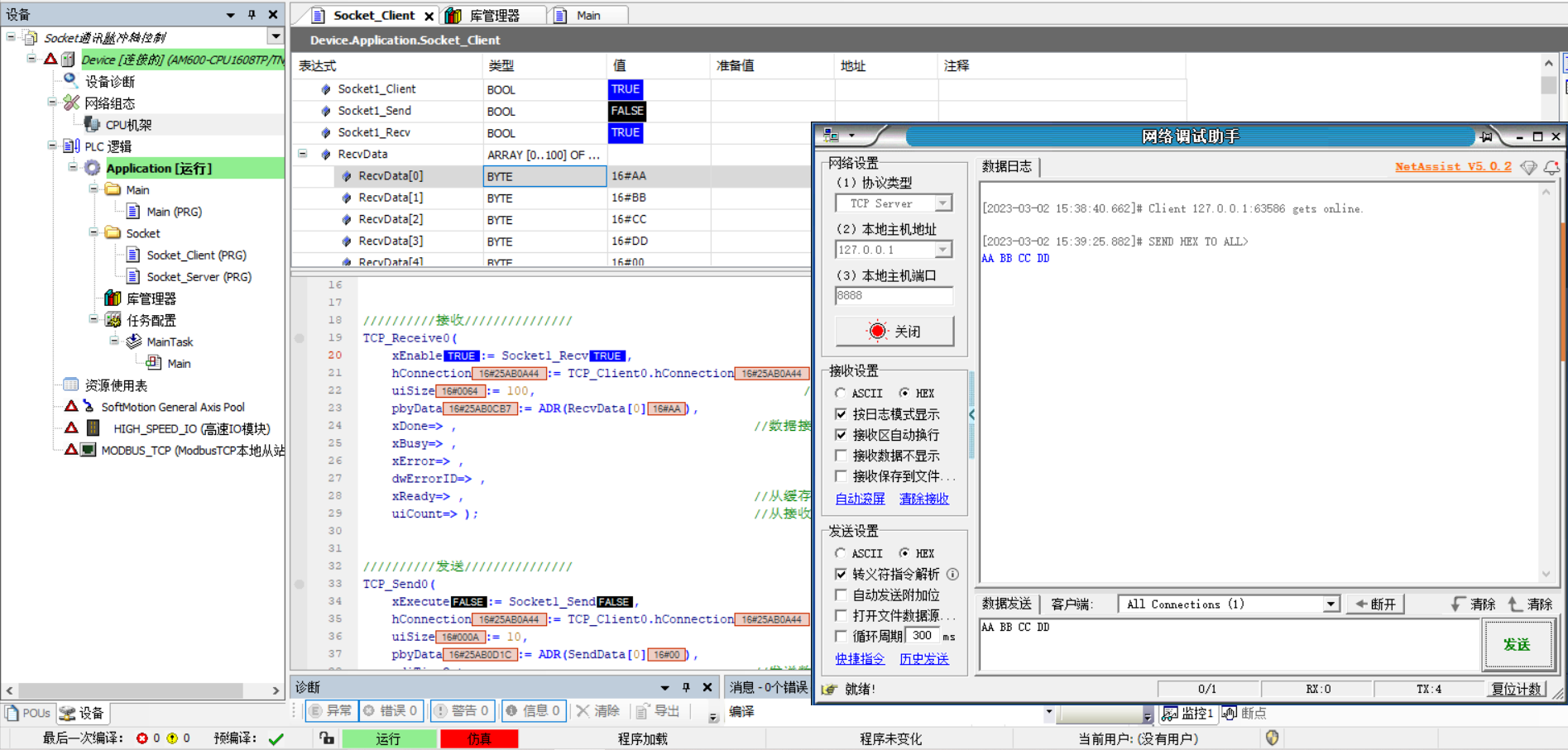Click the info icon beside 转义符指令解析

pos(952,574)
